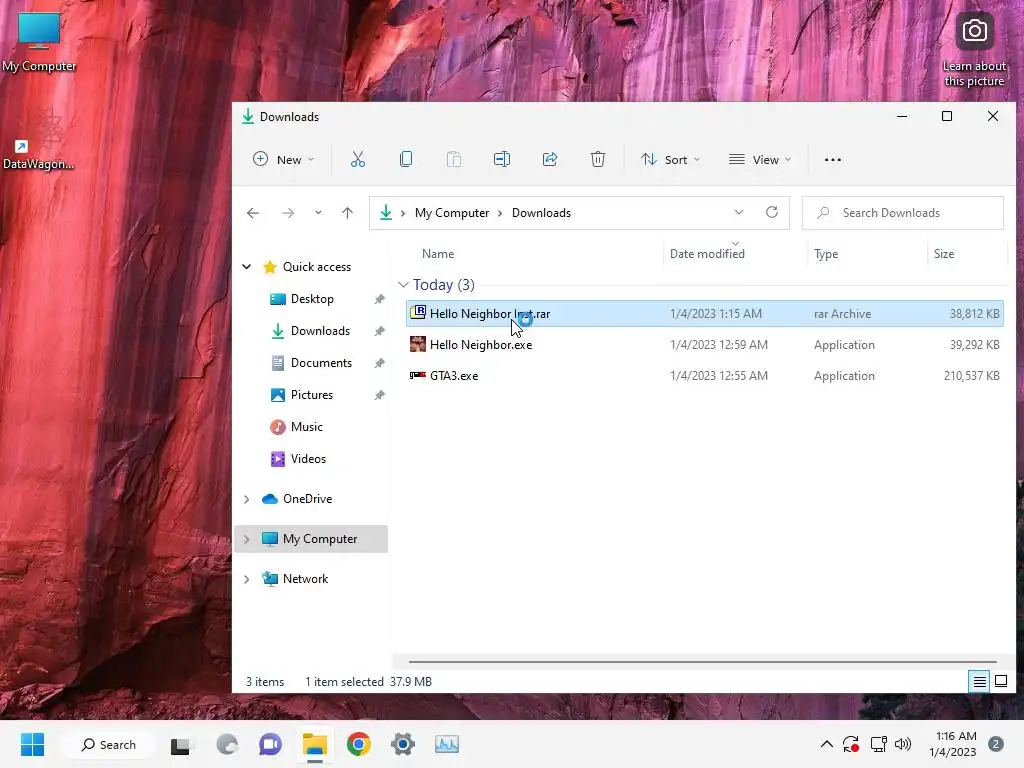
Task: Expand the OneDrive tree node
Action: pyautogui.click(x=247, y=499)
